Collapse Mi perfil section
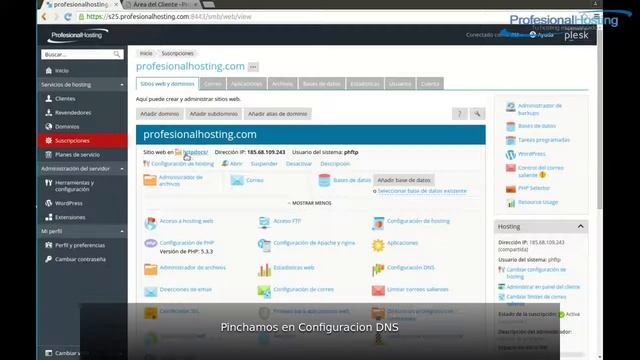This screenshot has width=640, height=360. [122, 231]
